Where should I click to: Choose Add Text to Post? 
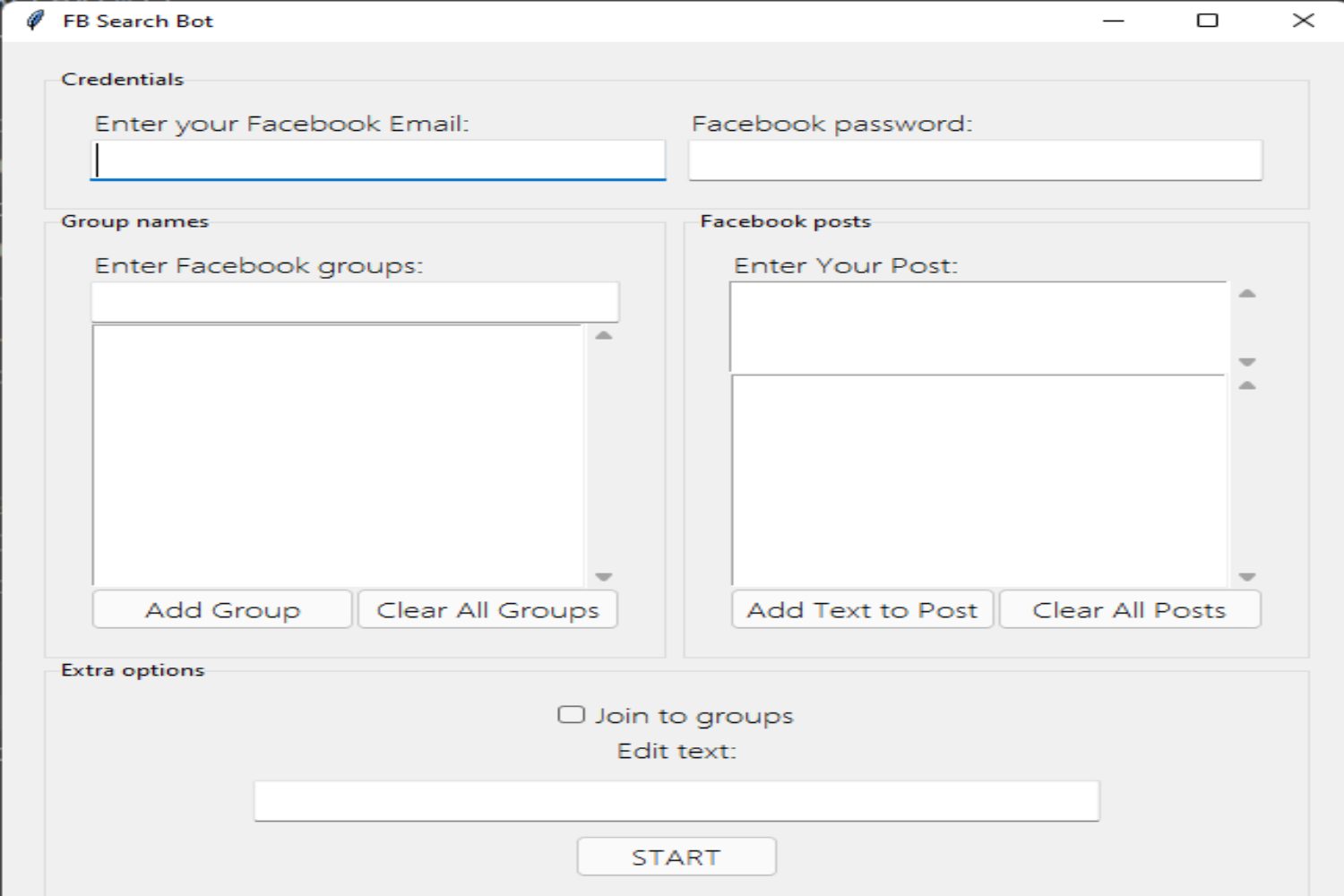point(862,609)
